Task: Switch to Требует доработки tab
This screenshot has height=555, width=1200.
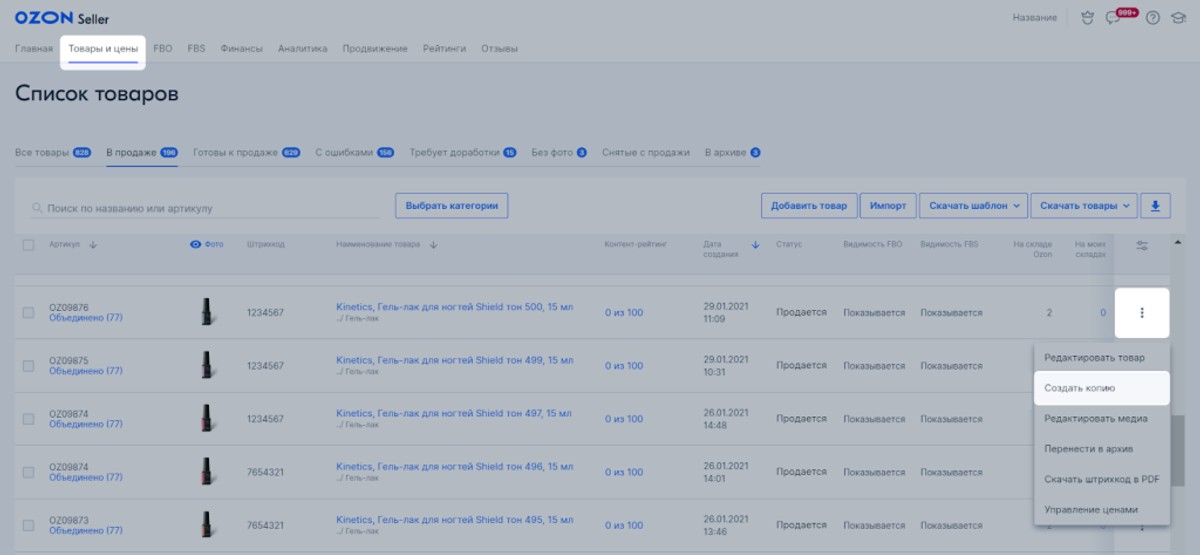Action: click(463, 153)
